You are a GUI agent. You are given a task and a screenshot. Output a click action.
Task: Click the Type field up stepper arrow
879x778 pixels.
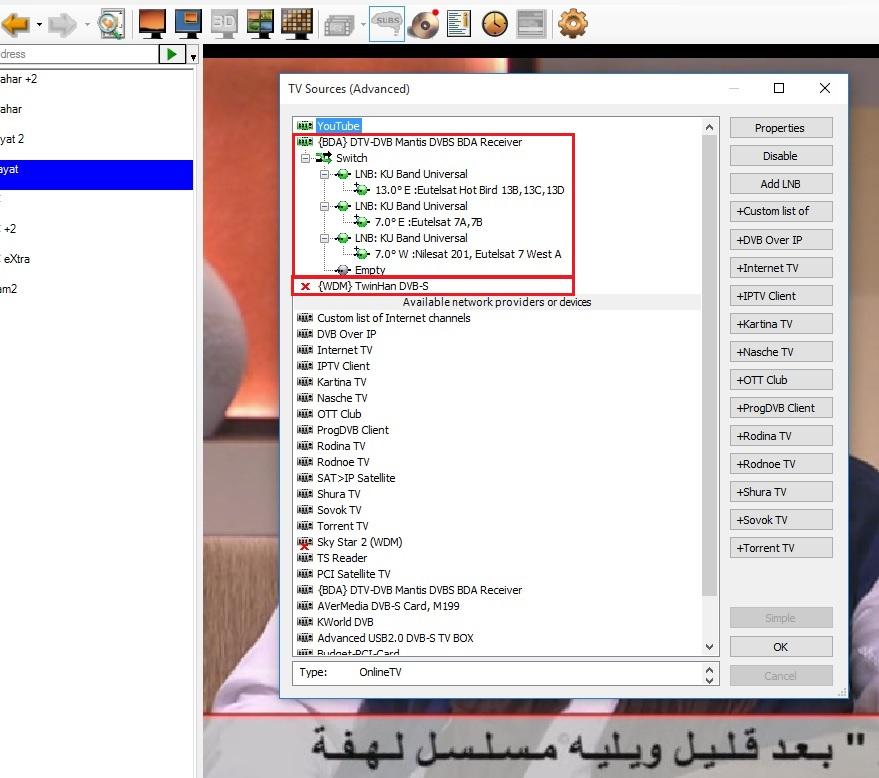click(709, 669)
